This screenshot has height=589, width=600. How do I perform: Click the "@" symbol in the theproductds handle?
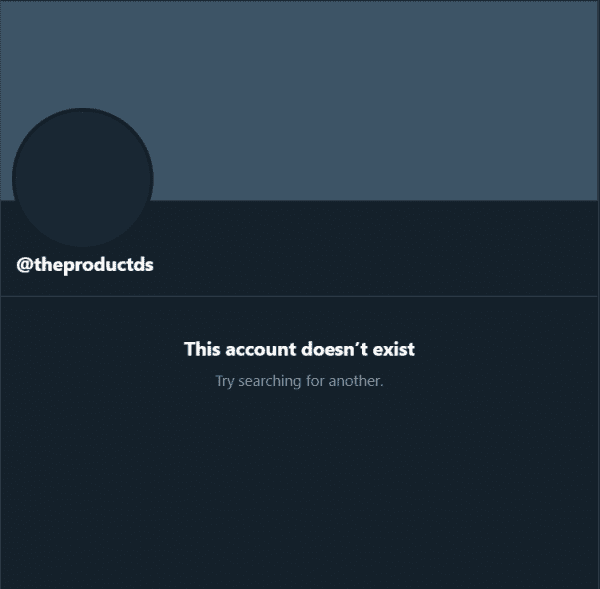point(25,265)
